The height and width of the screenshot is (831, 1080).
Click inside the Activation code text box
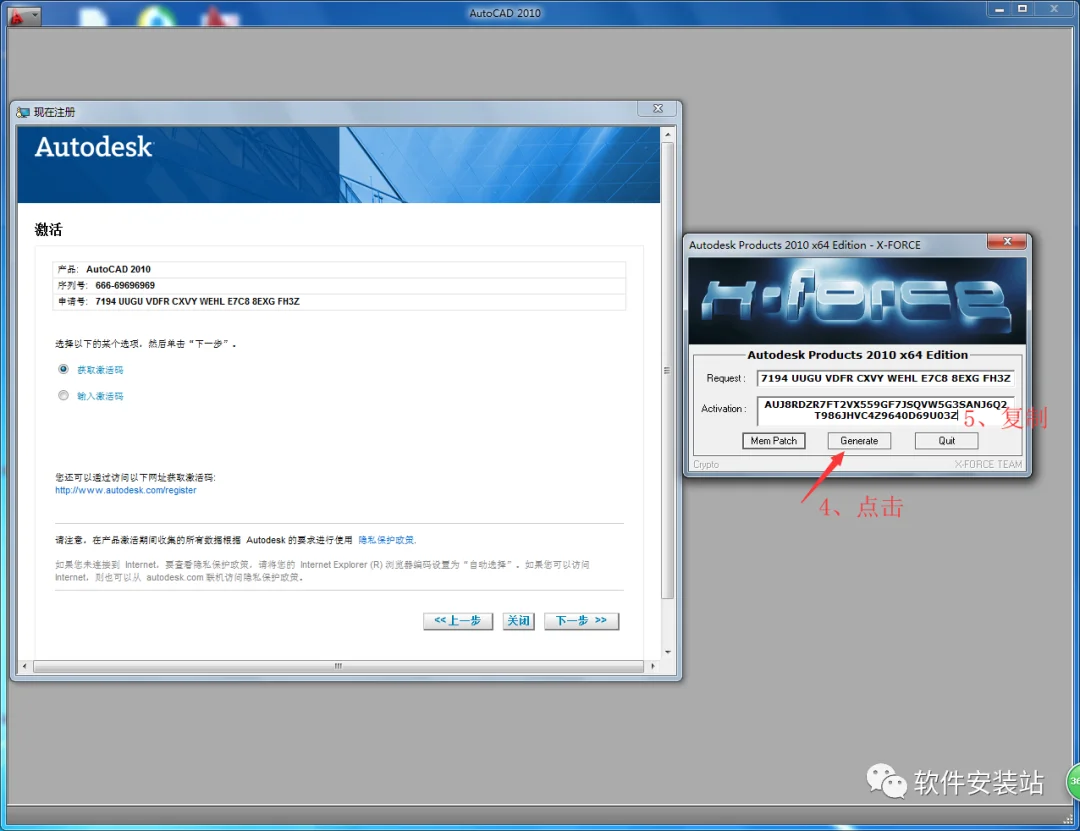coord(886,410)
